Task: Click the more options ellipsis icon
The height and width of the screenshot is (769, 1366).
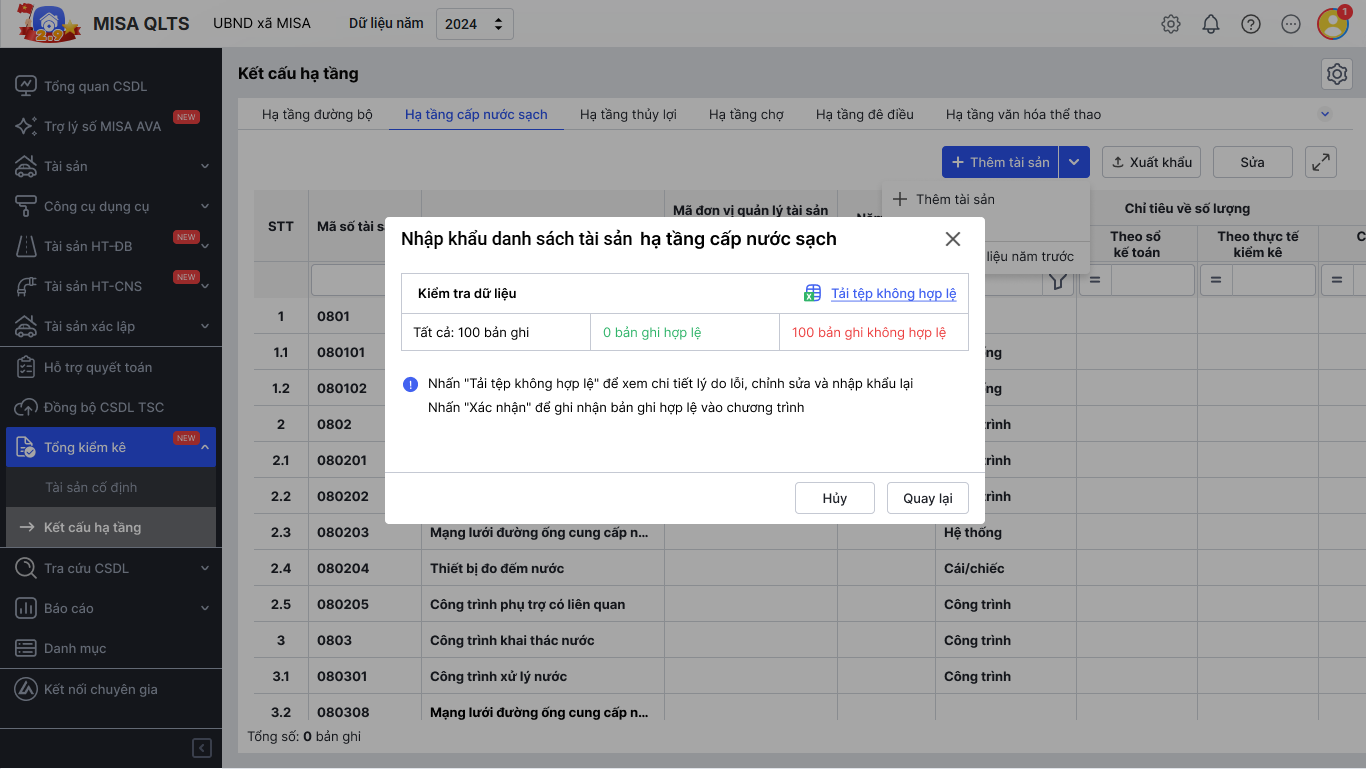Action: click(1291, 24)
